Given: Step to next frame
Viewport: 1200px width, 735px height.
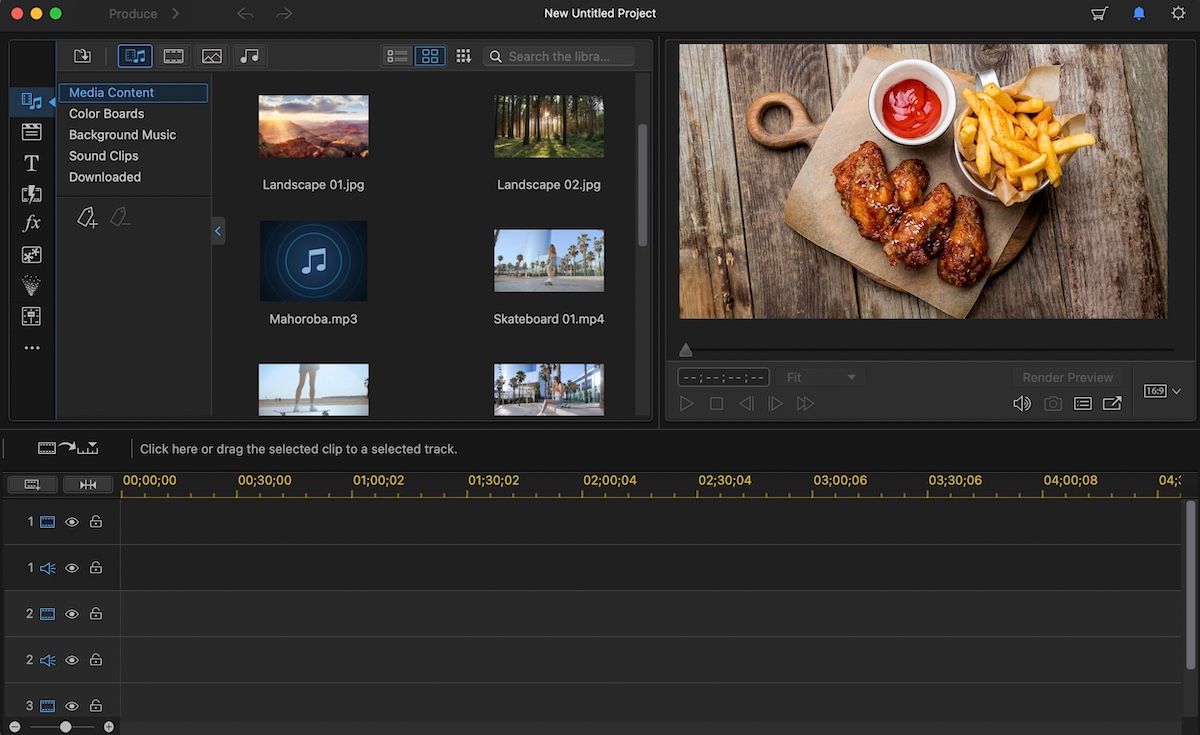Looking at the screenshot, I should coord(775,404).
